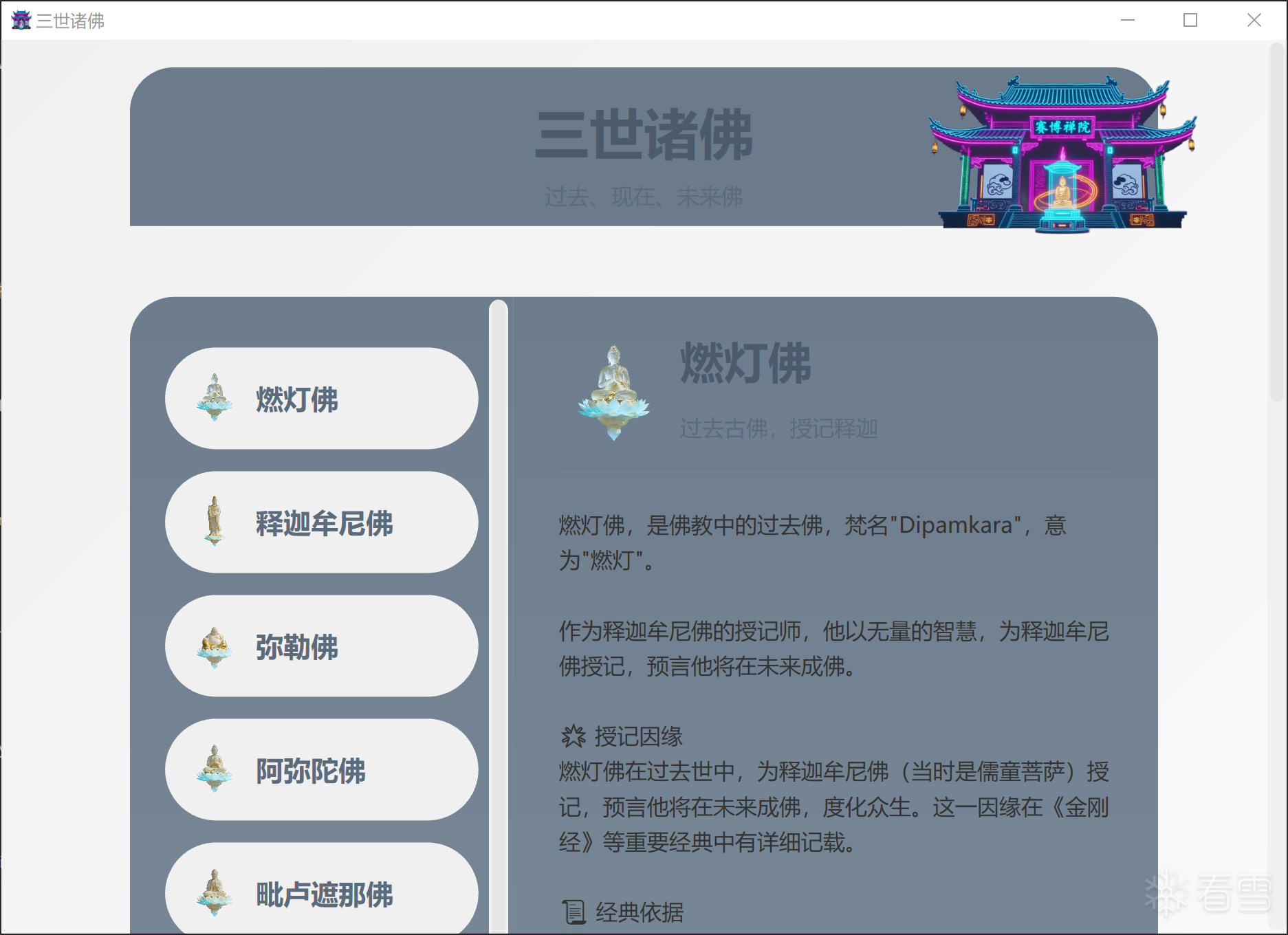Click the 过去古佛，授记释迦 subtitle
Image resolution: width=1288 pixels, height=935 pixels.
[778, 429]
